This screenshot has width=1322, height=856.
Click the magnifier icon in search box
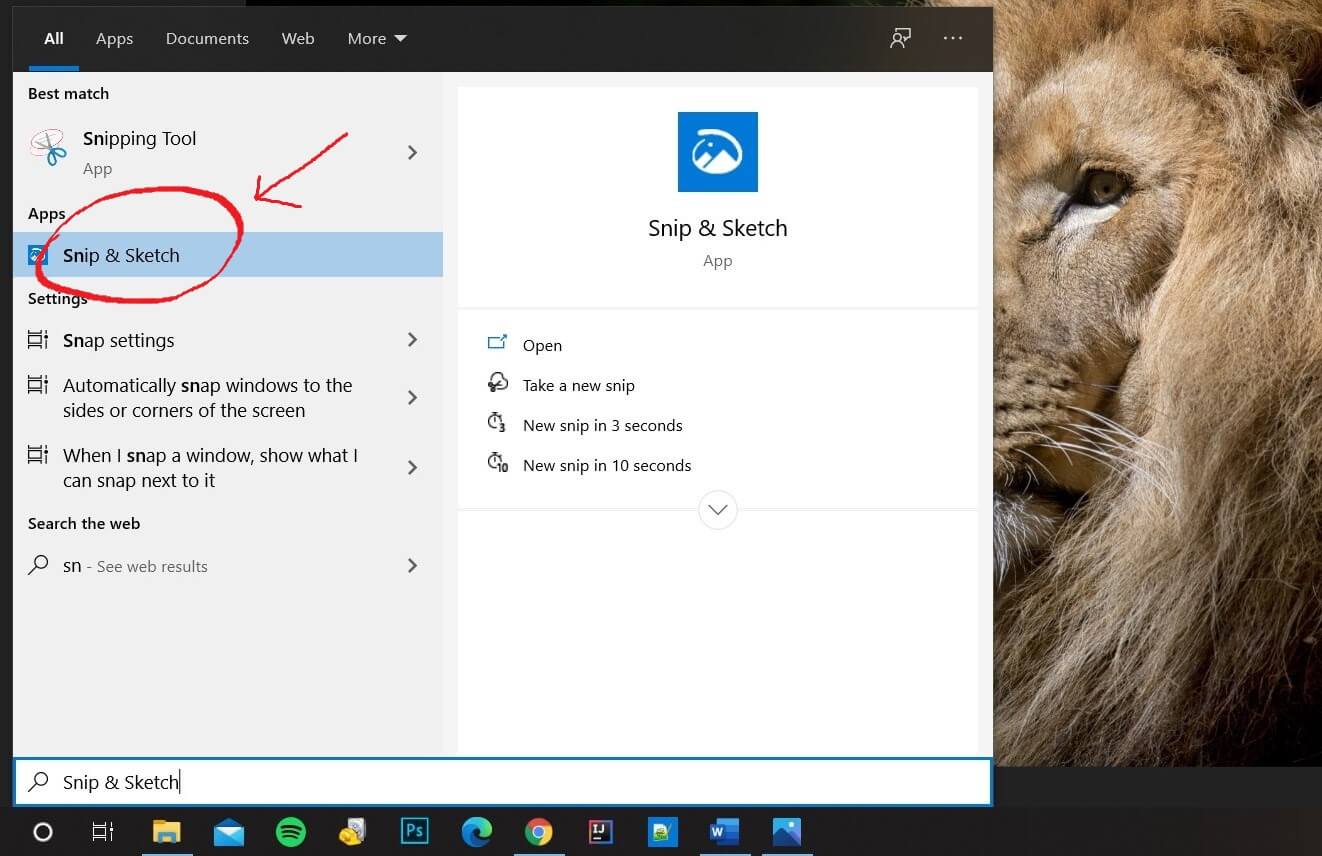(38, 782)
